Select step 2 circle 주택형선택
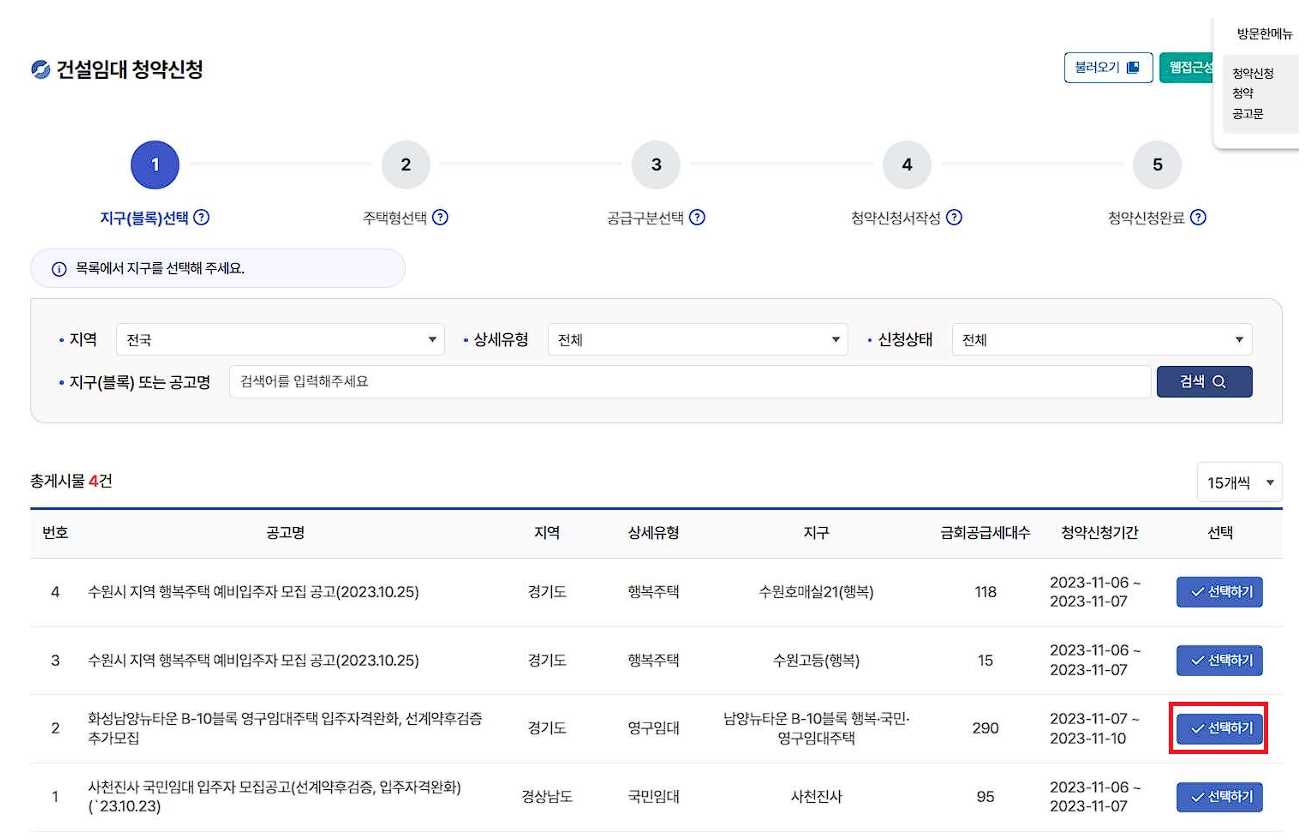This screenshot has width=1310, height=840. pos(406,165)
